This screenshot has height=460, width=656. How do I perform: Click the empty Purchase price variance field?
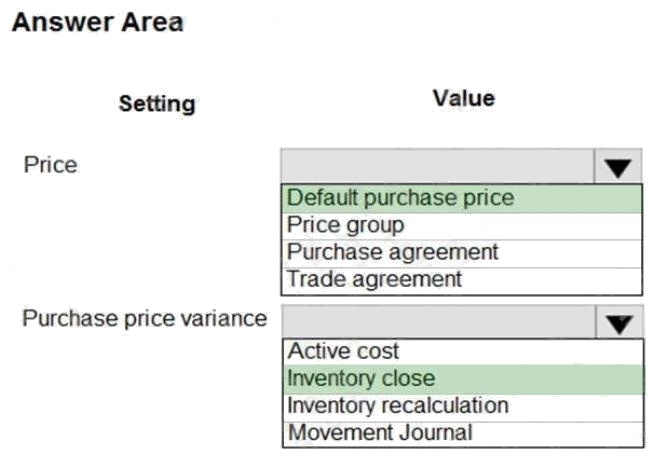point(438,322)
